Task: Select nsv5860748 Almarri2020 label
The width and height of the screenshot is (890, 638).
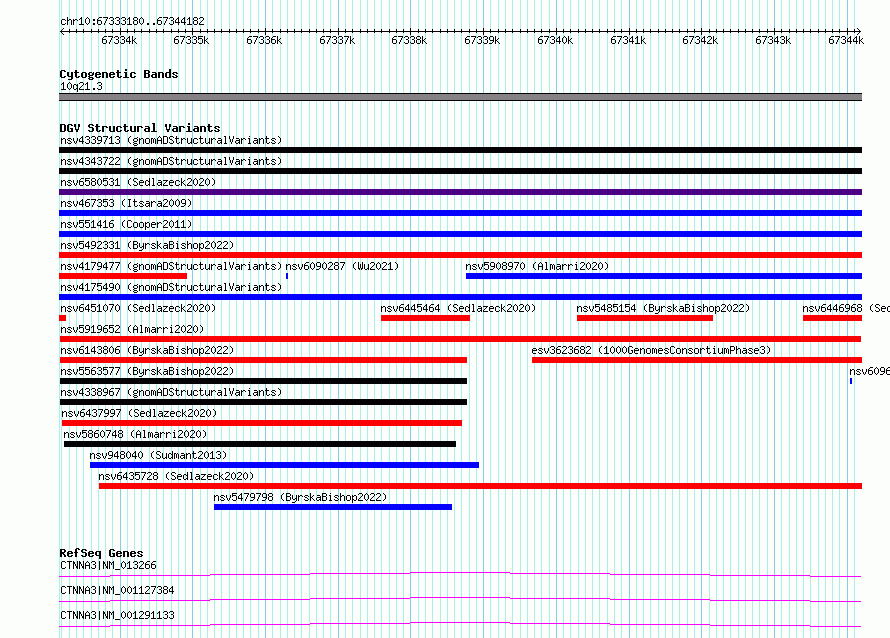Action: 135,434
